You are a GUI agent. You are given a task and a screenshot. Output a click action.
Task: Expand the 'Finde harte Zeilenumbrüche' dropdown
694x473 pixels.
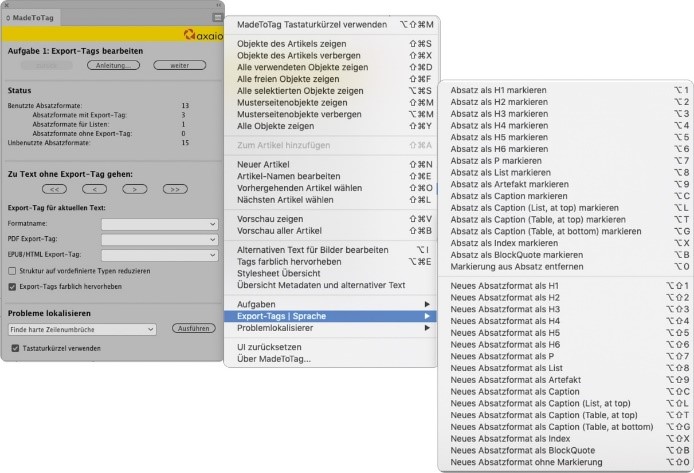click(x=82, y=330)
